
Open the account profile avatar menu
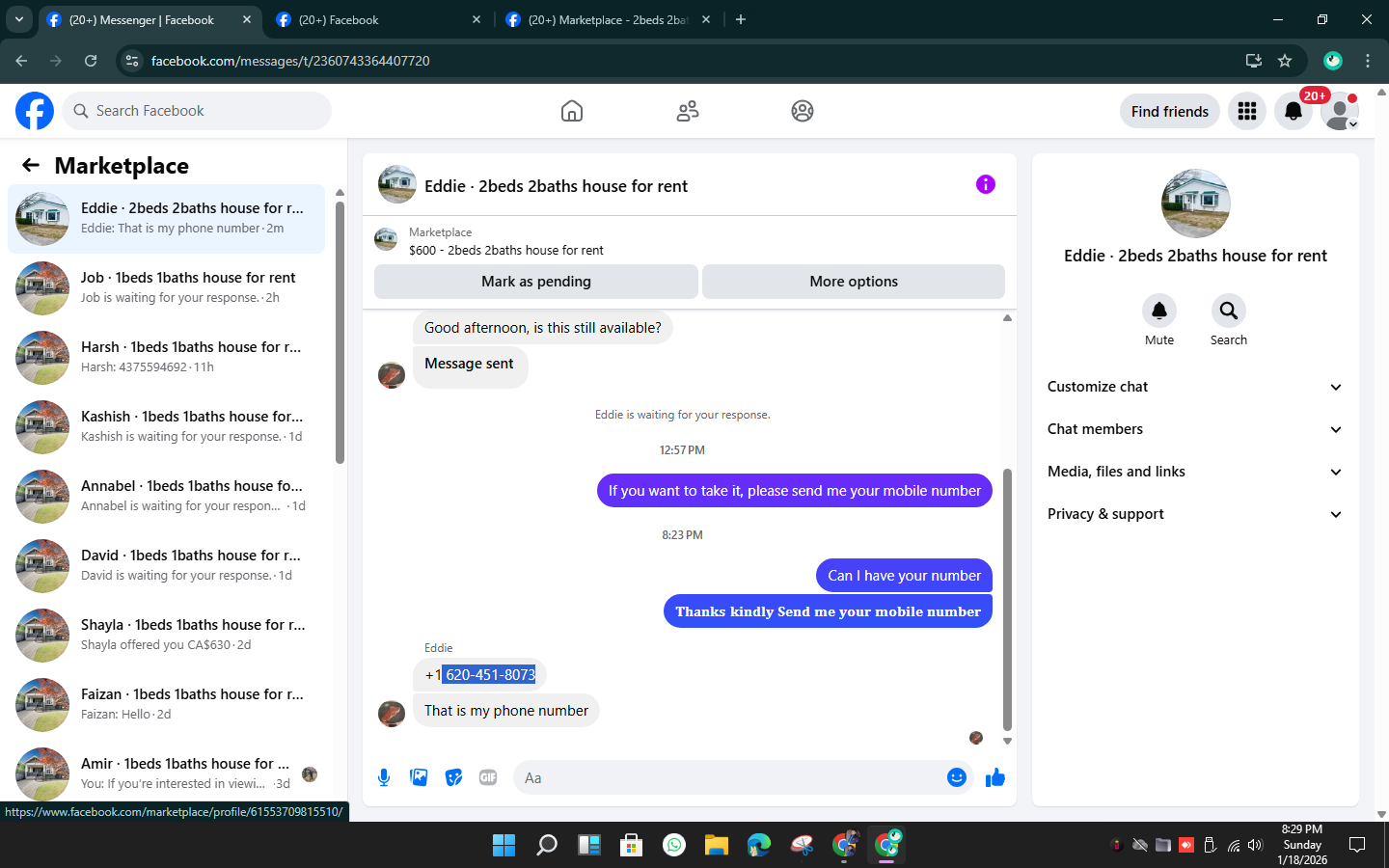[1340, 111]
